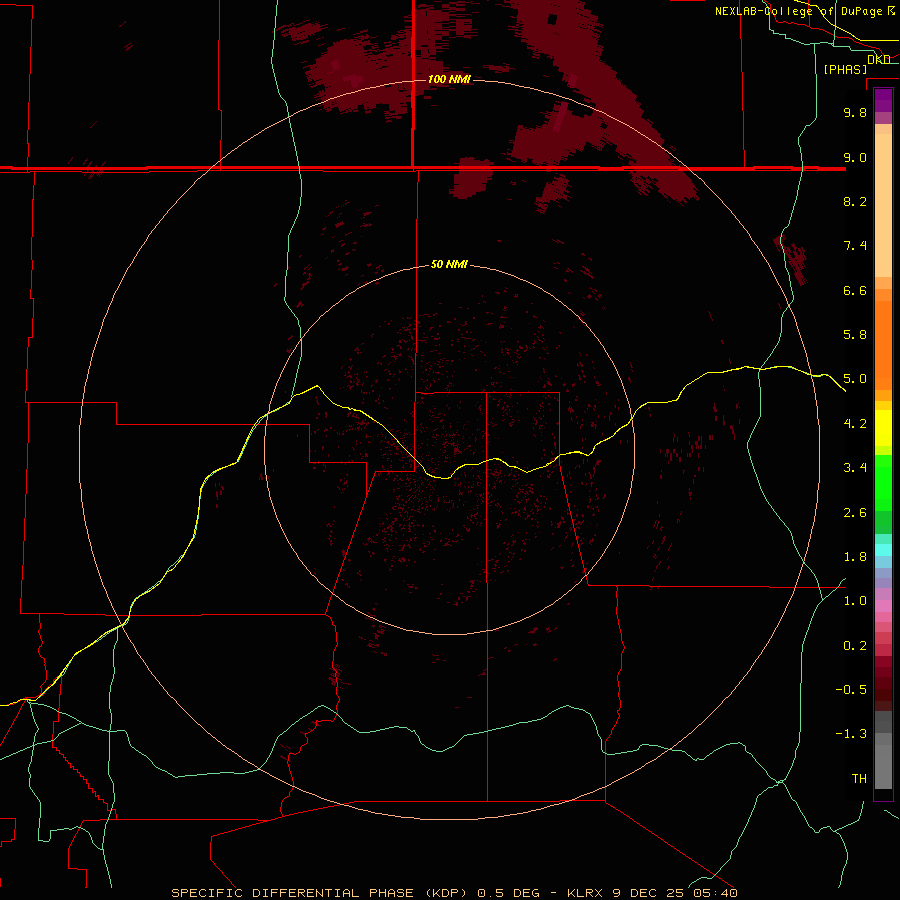Click the 0.2 color scale value
900x900 pixels.
pos(855,646)
